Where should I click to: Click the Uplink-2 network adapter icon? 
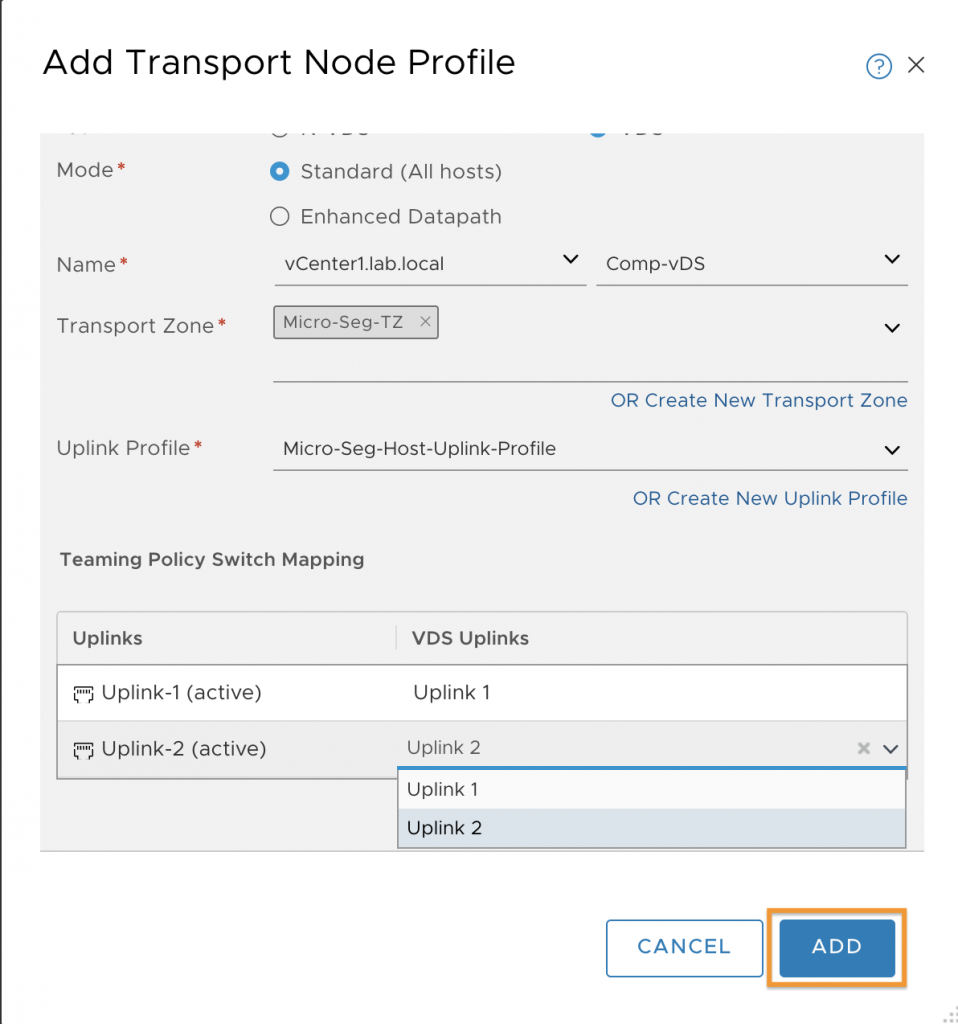[x=83, y=750]
